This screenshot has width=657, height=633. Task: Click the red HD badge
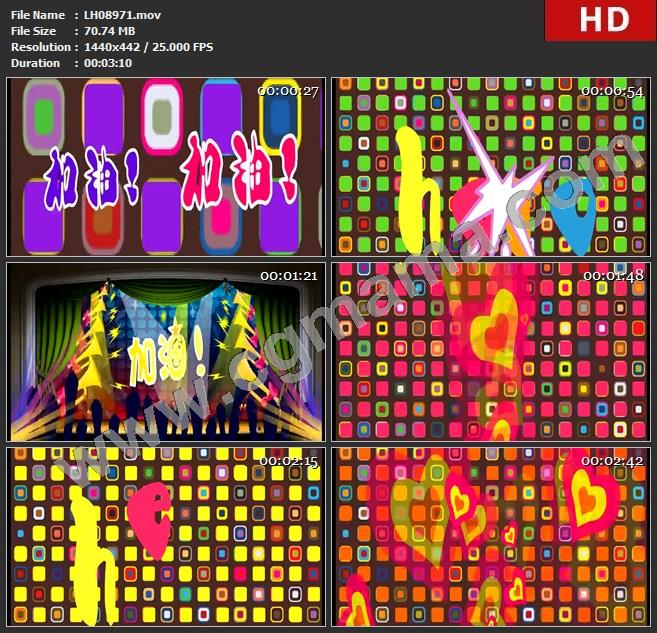tap(600, 21)
